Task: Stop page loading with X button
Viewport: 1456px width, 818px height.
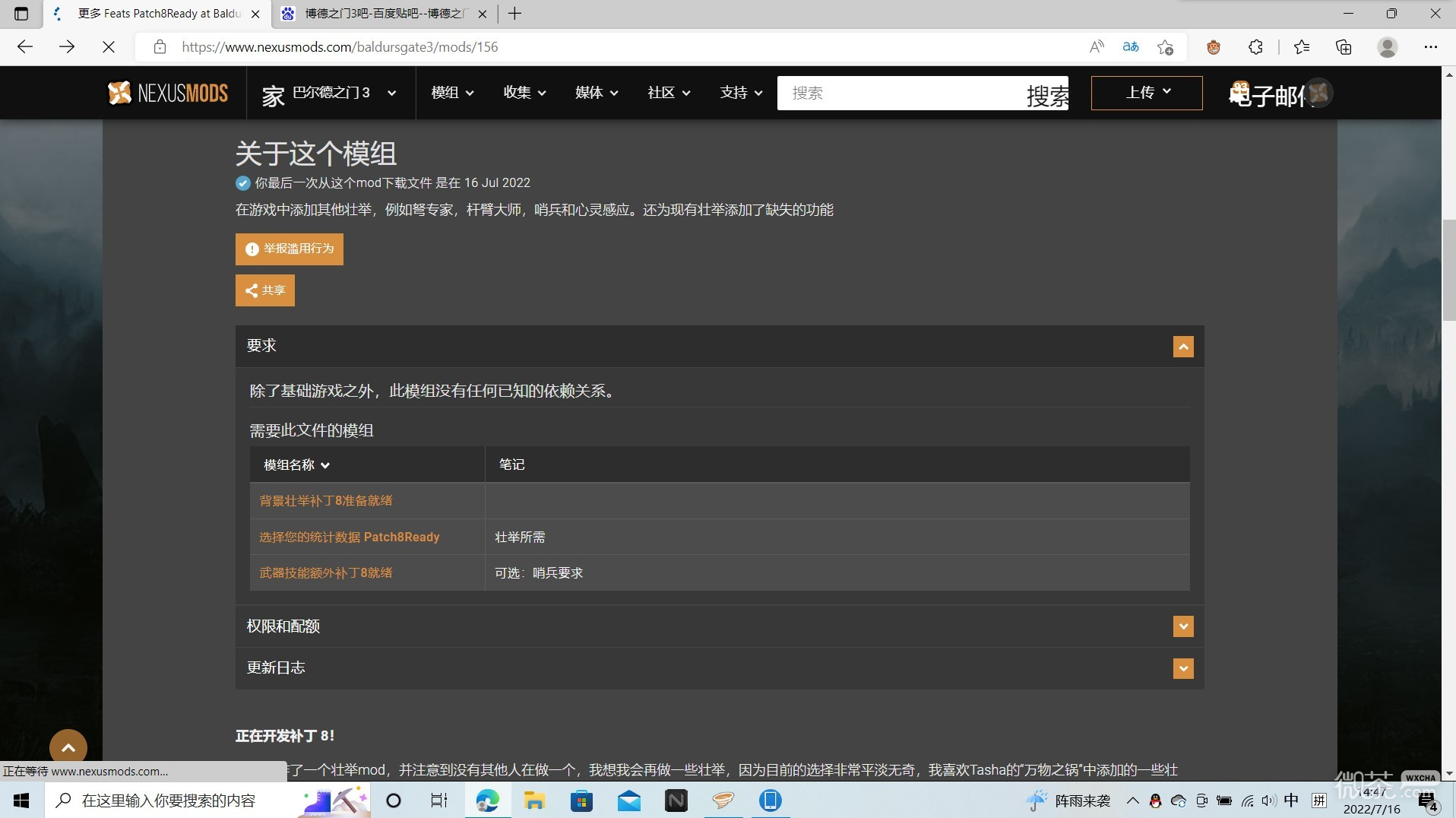Action: [x=109, y=47]
